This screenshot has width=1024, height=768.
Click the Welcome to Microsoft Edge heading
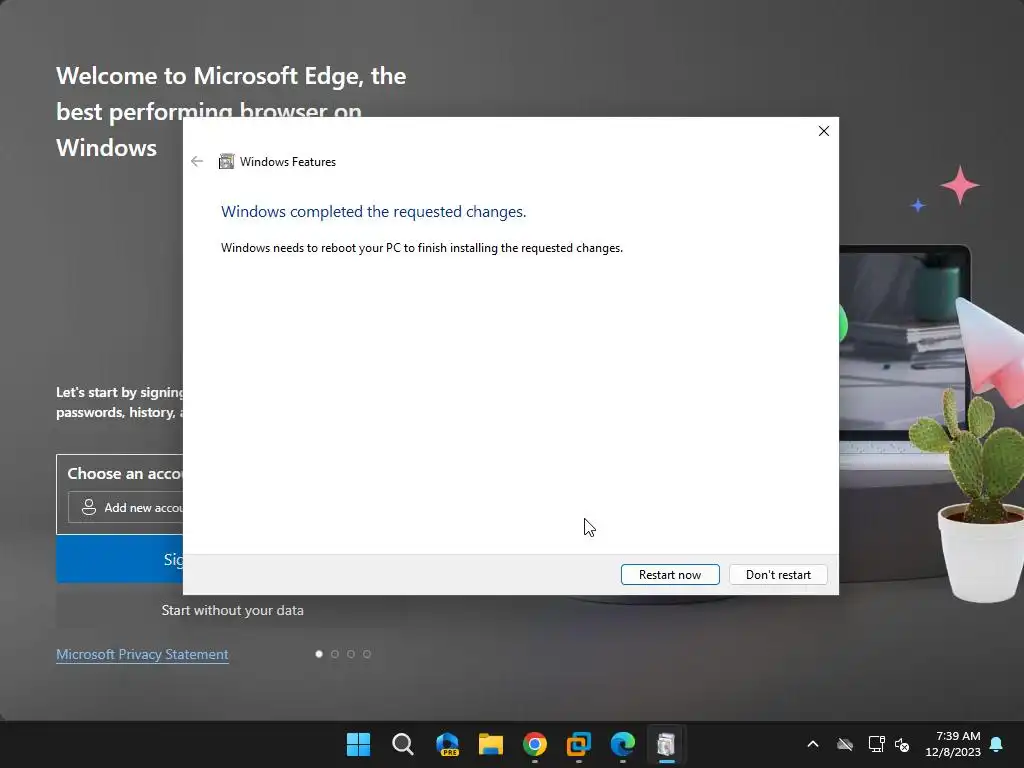[231, 112]
